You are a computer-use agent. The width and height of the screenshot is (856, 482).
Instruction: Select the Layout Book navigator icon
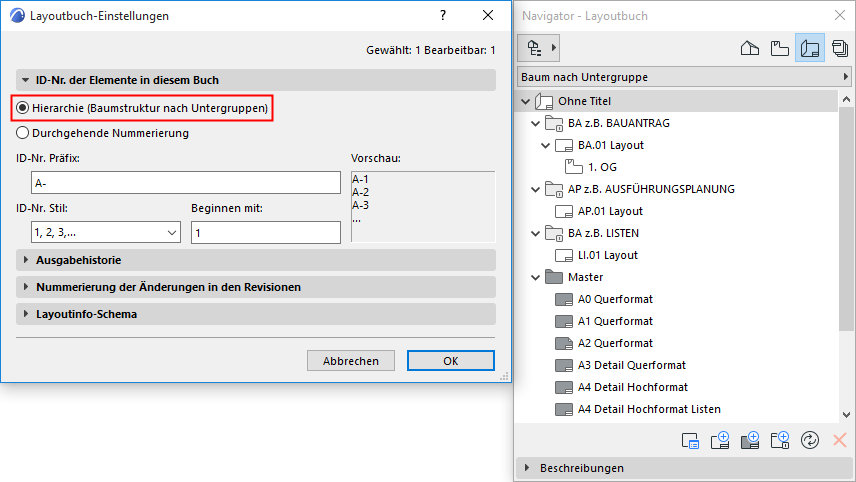click(x=810, y=48)
